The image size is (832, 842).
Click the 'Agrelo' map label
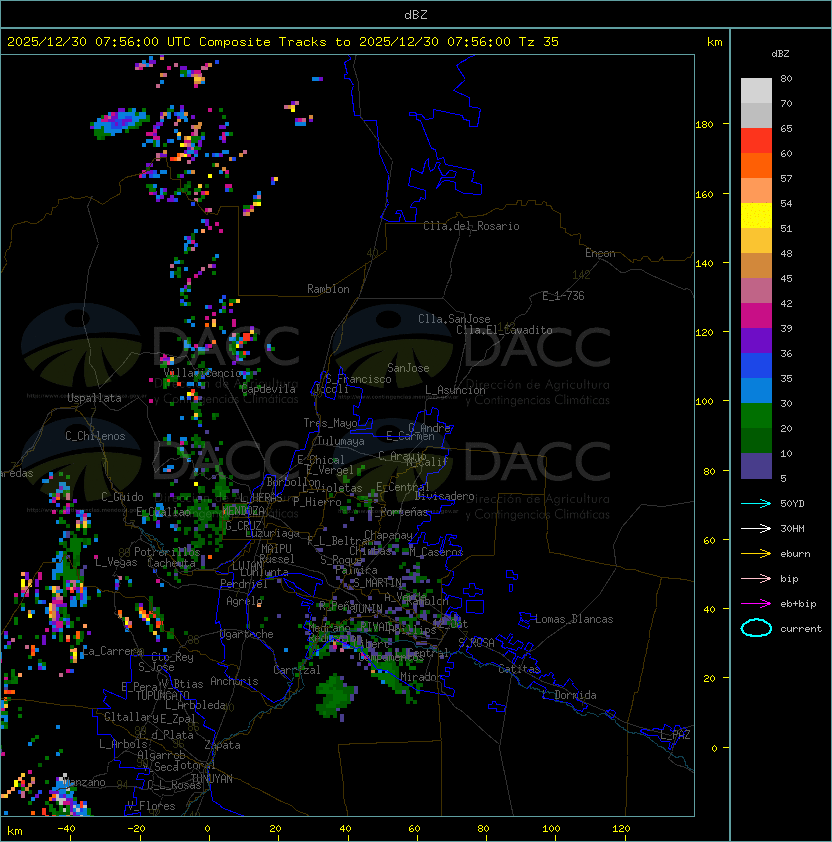244,601
